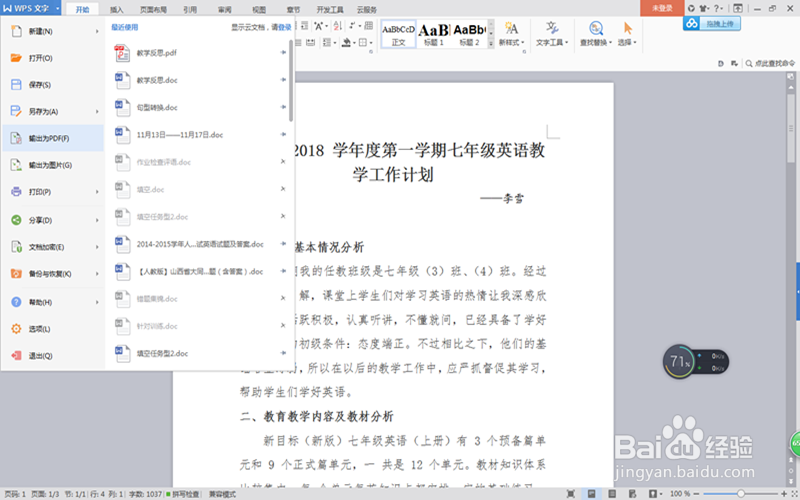Click the 拖拽上传 cloud upload button

(712, 23)
